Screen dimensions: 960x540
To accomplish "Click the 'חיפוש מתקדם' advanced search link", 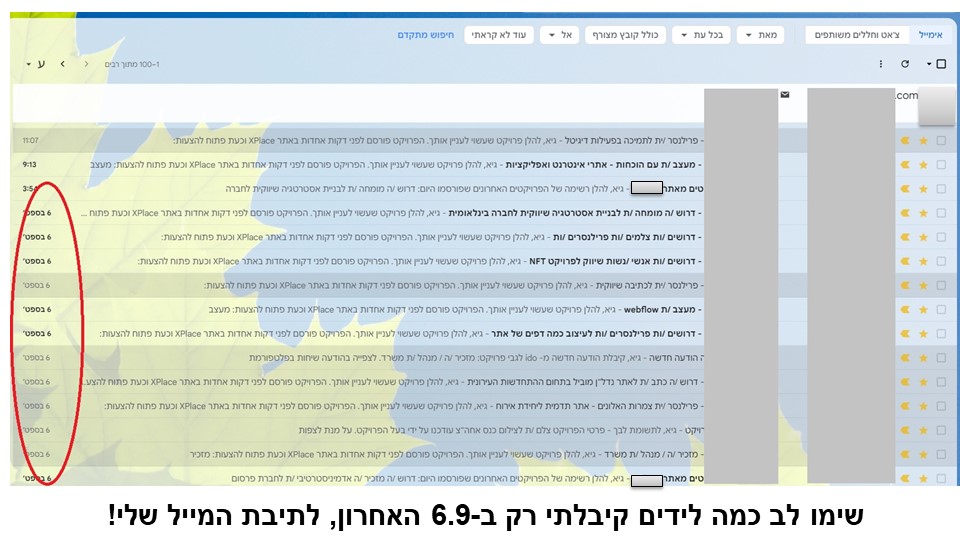I will [425, 35].
